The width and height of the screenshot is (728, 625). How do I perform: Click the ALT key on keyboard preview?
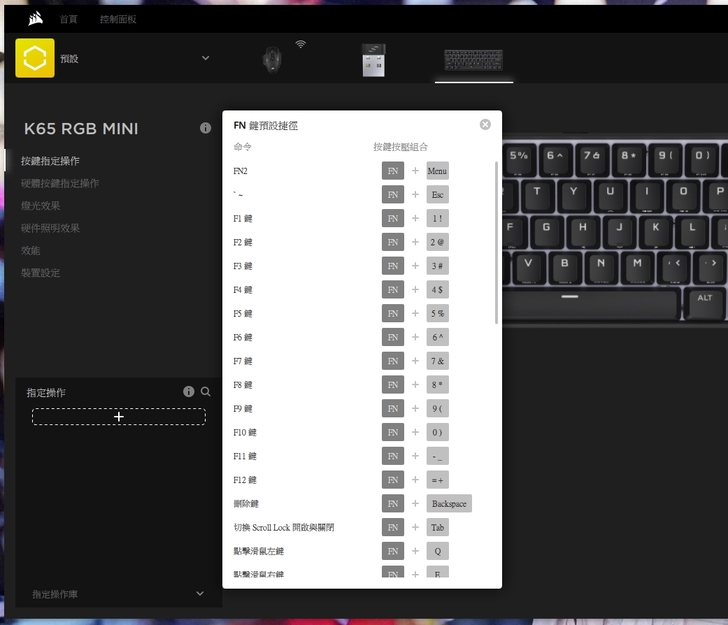(705, 298)
